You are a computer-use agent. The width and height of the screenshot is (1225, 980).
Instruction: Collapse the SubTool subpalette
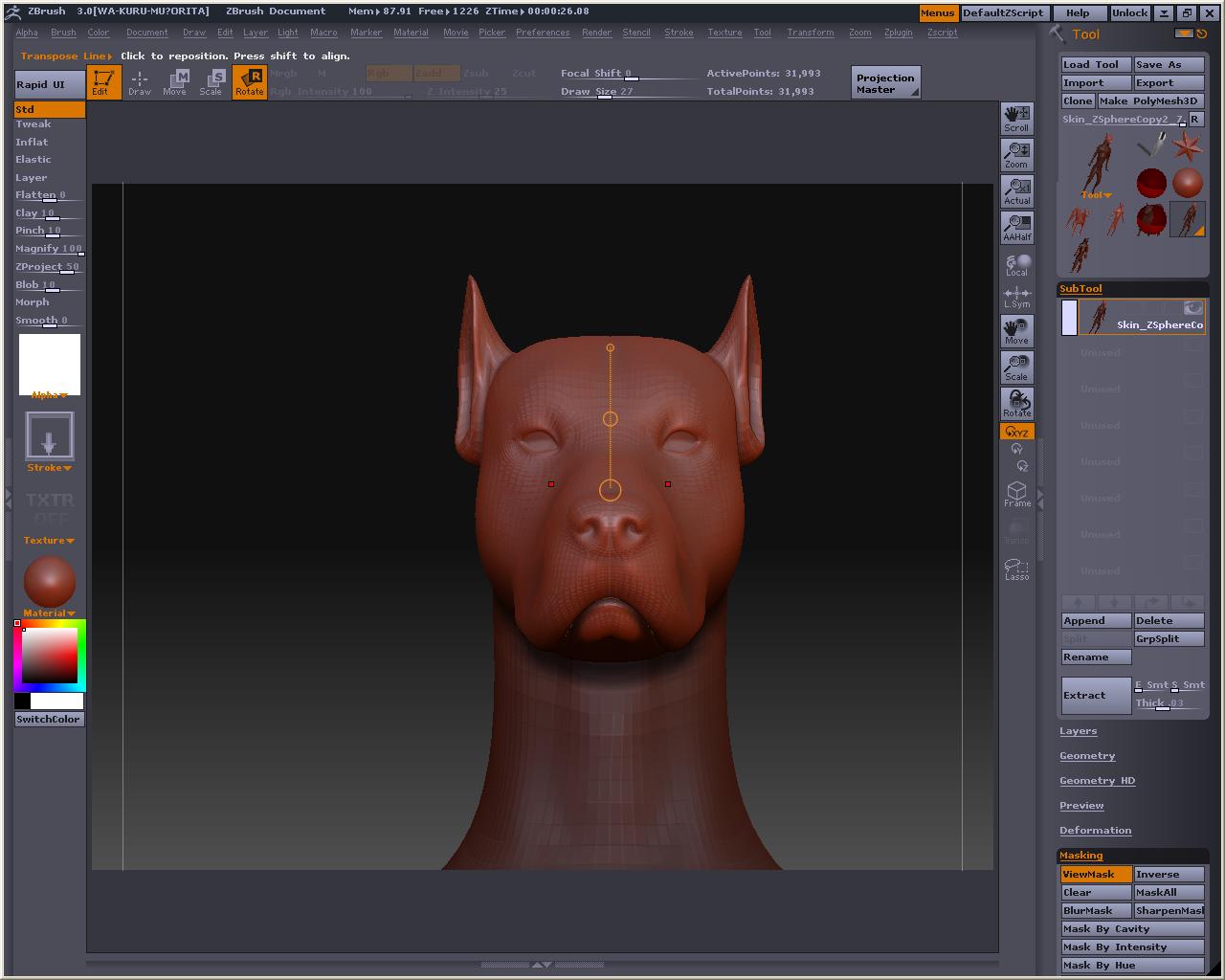1080,289
